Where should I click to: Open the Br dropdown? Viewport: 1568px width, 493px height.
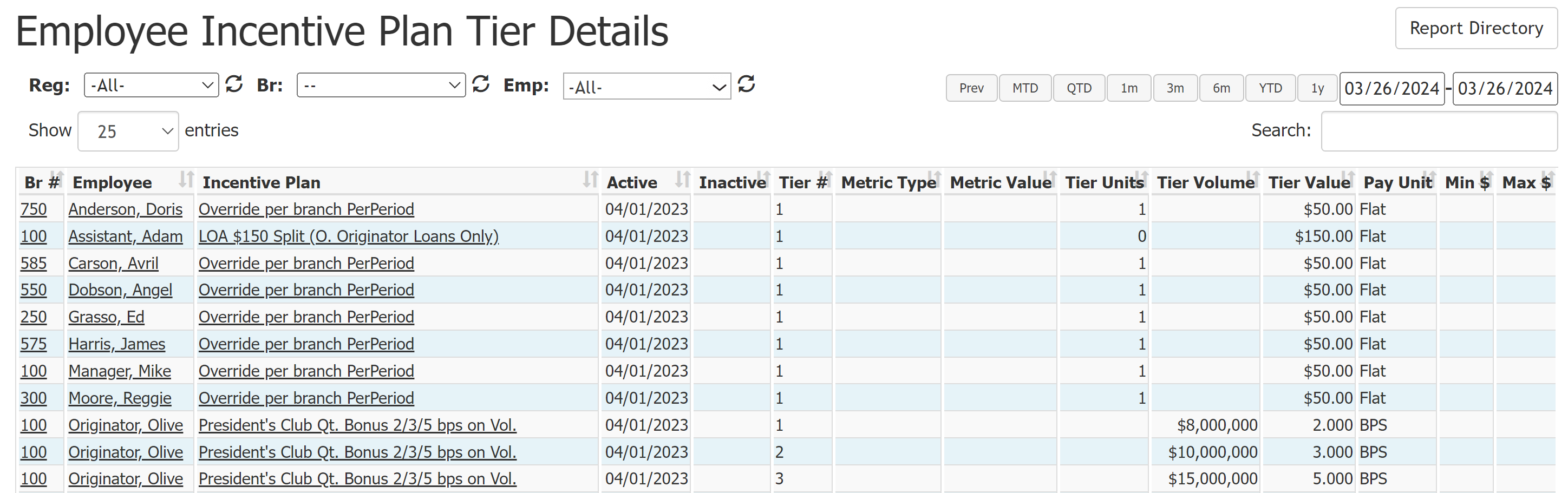point(381,85)
